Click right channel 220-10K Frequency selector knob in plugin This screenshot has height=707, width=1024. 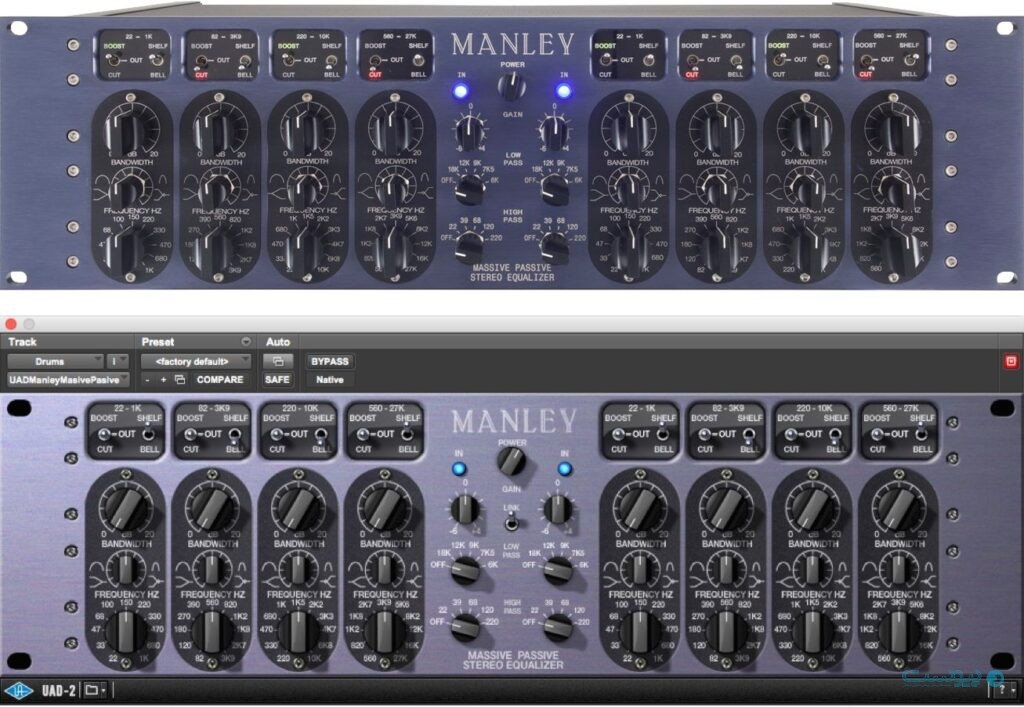812,633
